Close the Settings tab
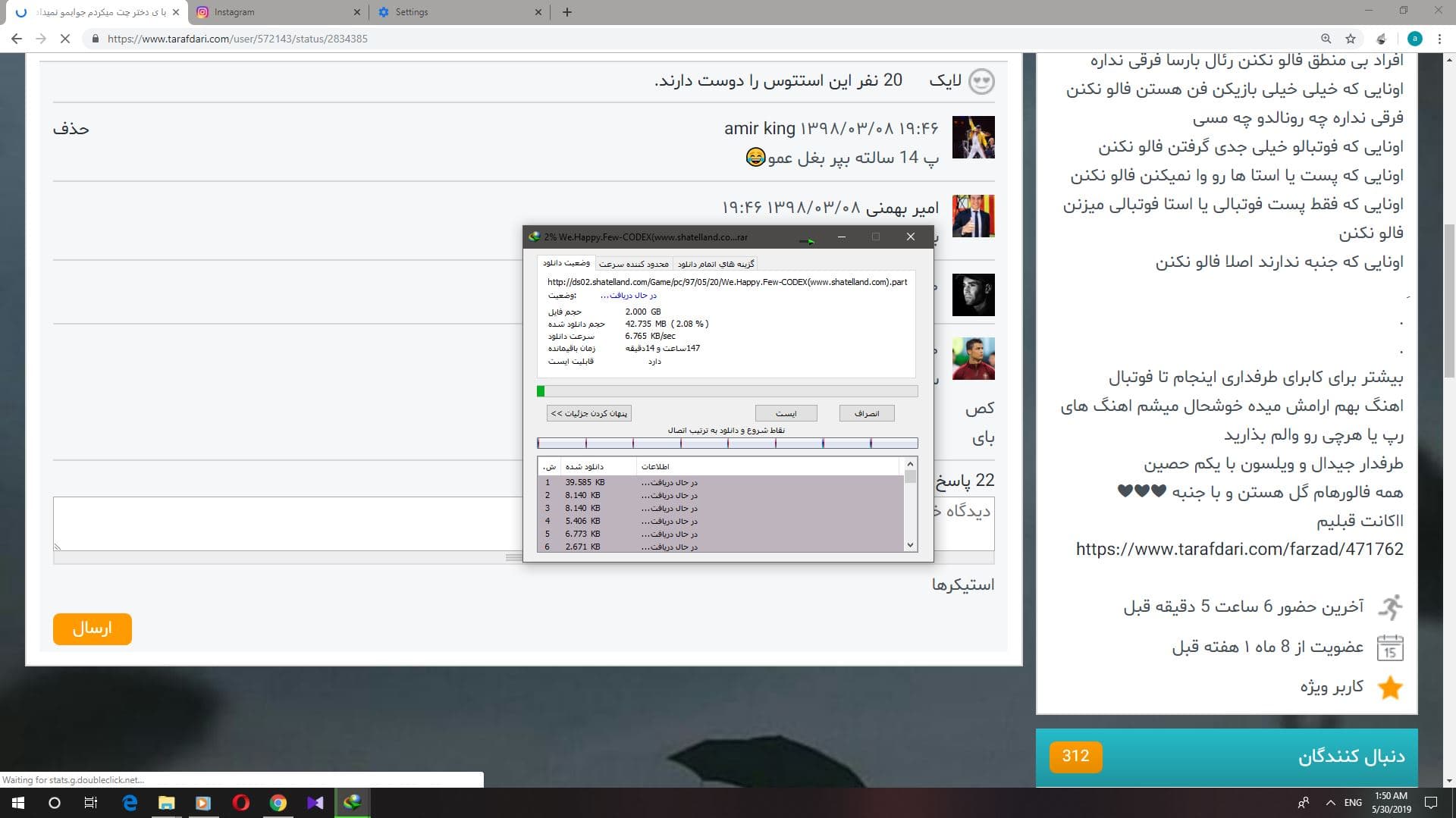Viewport: 1456px width, 818px height. click(538, 12)
